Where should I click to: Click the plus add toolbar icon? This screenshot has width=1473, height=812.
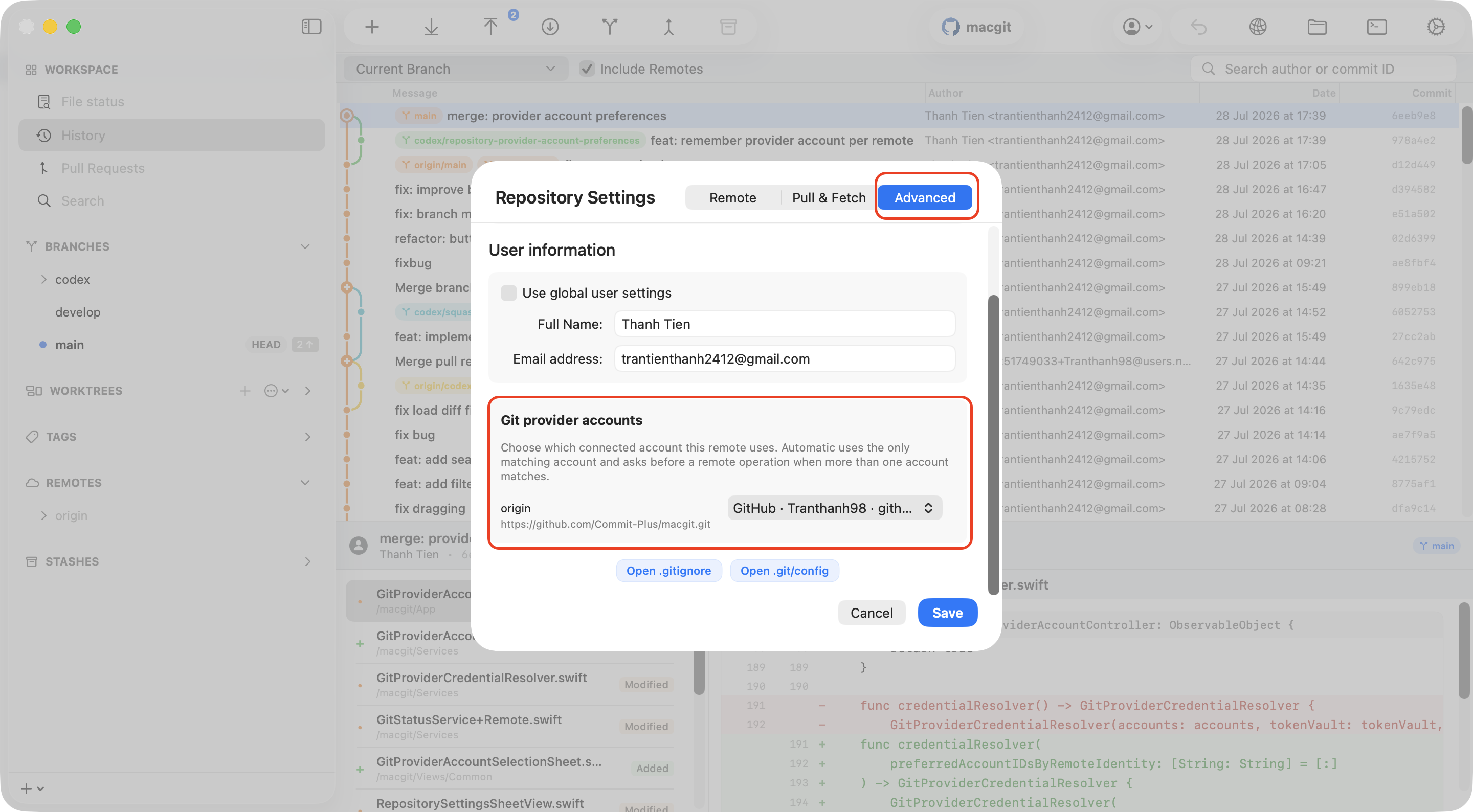[x=372, y=27]
